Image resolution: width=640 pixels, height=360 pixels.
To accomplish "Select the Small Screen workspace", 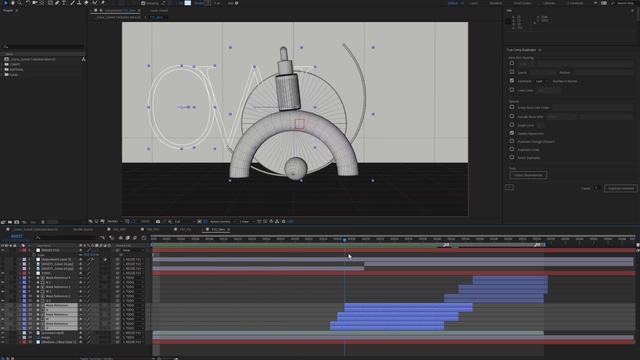I will (522, 3).
